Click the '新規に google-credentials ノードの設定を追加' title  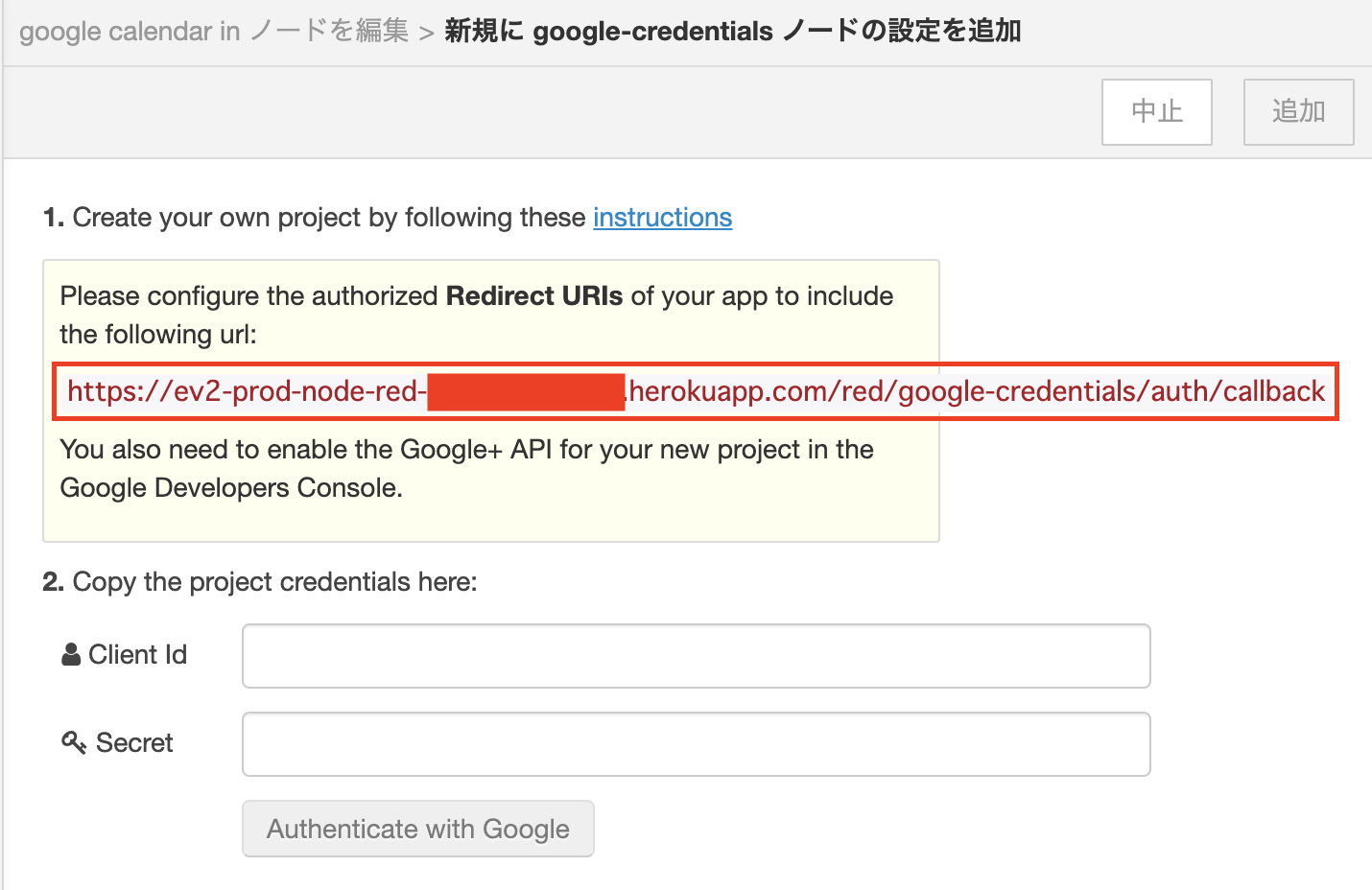tap(733, 32)
